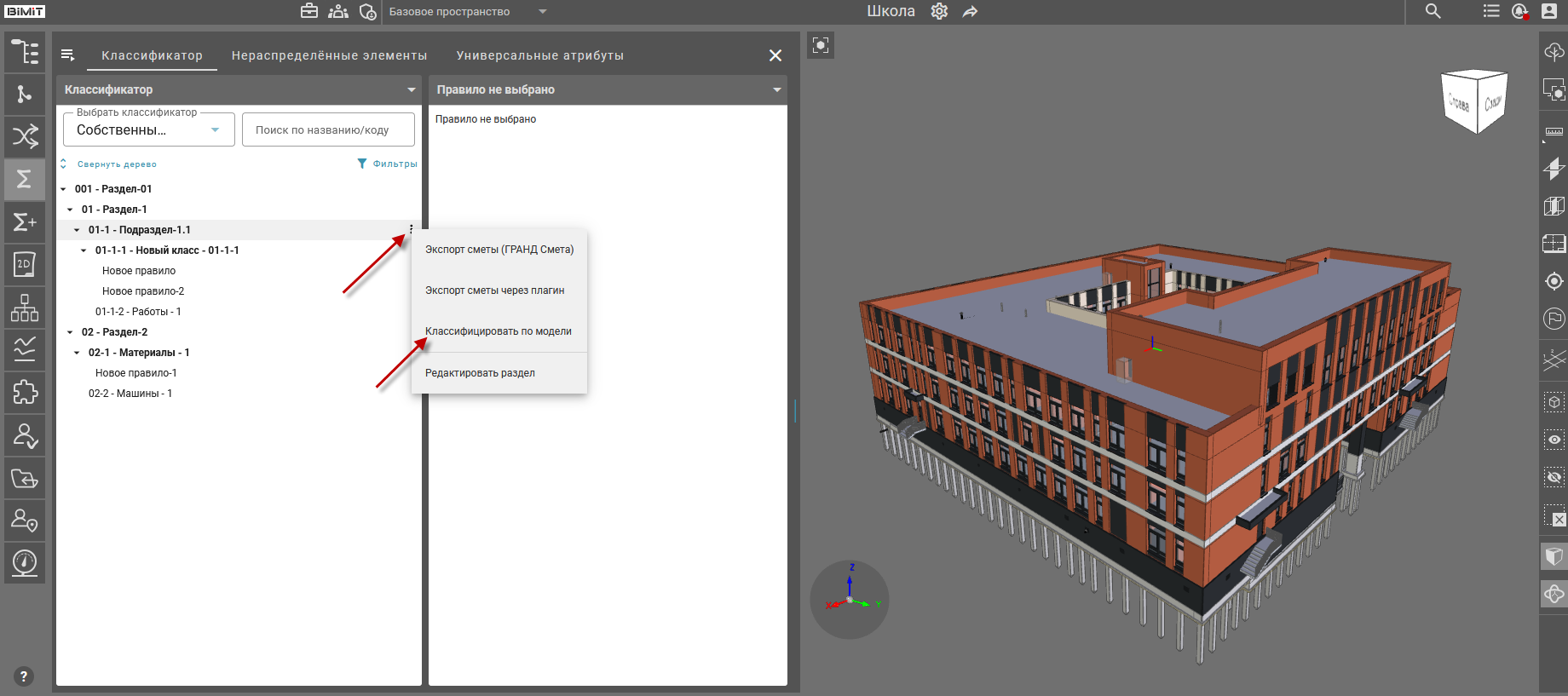
Task: Open the Sigma estimate tool in left sidebar
Action: (25, 179)
